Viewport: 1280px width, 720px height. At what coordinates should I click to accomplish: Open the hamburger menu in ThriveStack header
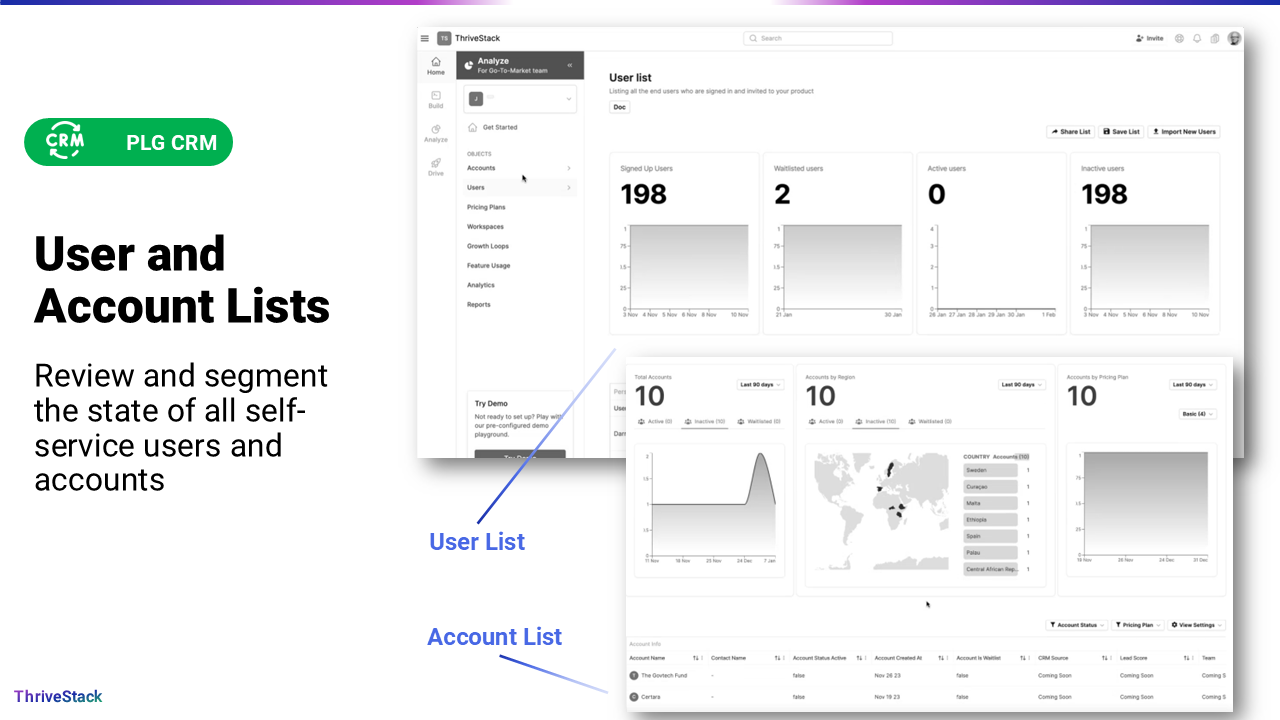[x=425, y=38]
